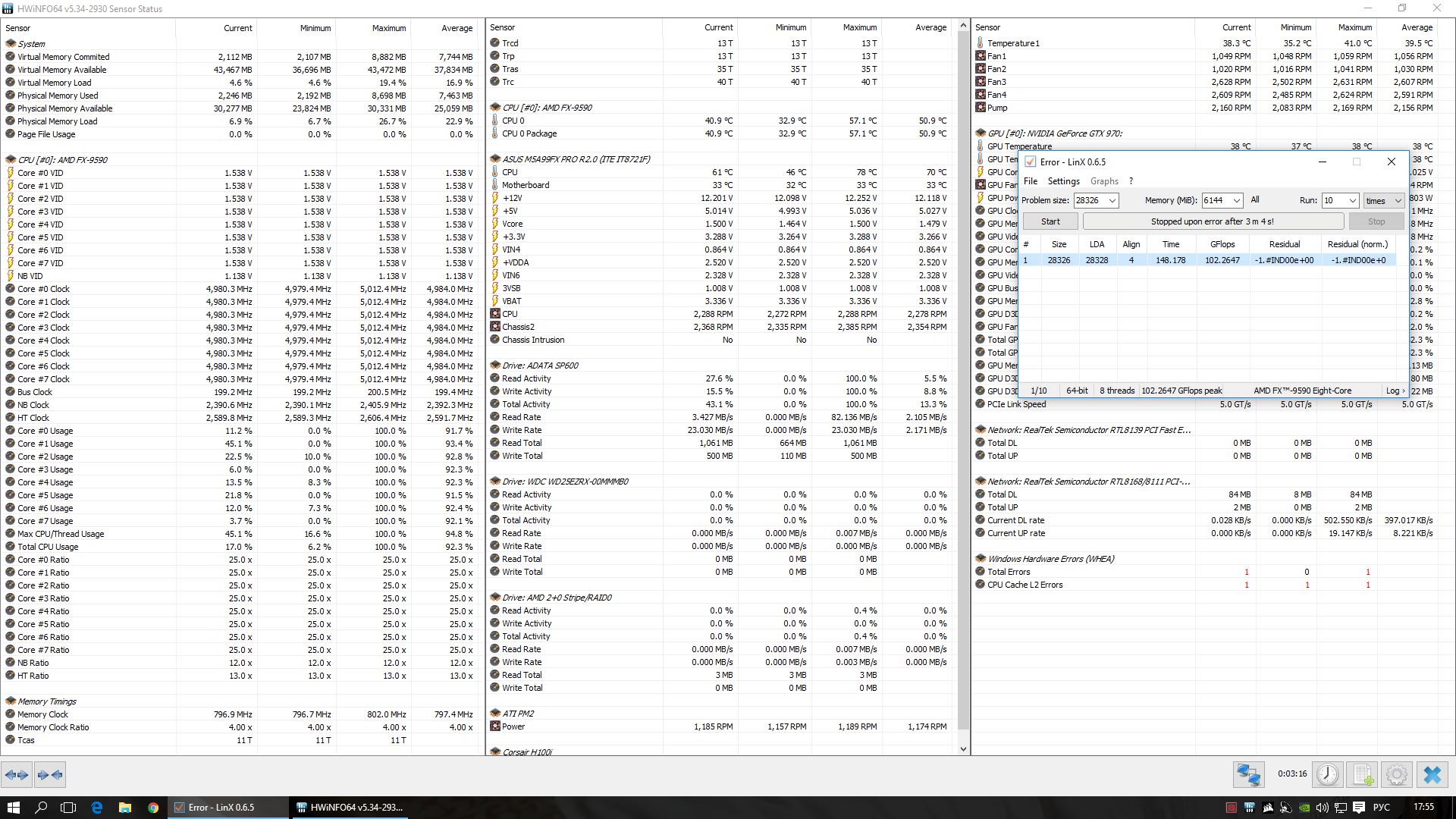1456x819 pixels.
Task: Click the Log button in LinX status bar
Action: coord(1395,391)
